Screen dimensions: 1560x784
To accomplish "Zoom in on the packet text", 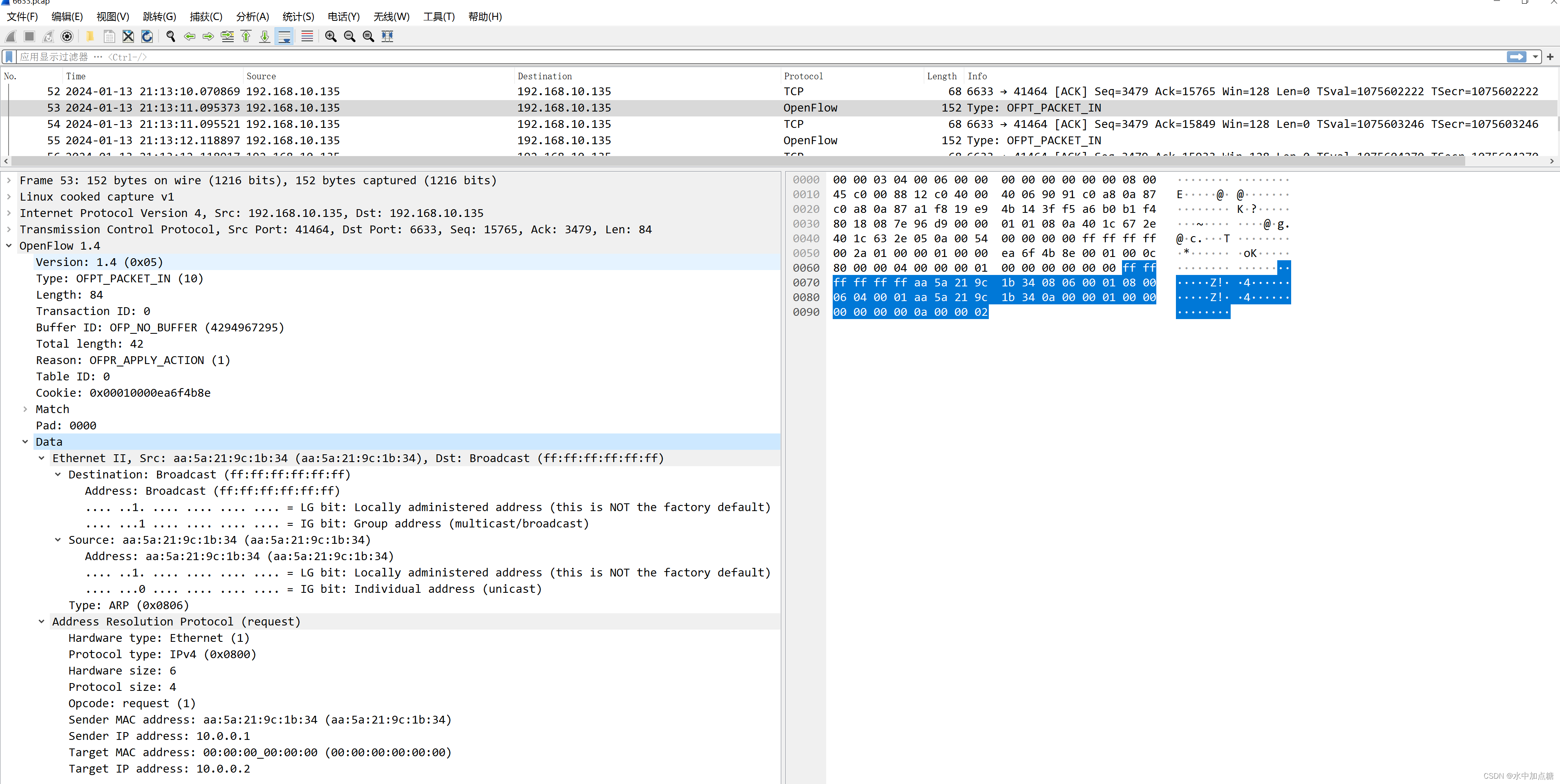I will (x=331, y=36).
